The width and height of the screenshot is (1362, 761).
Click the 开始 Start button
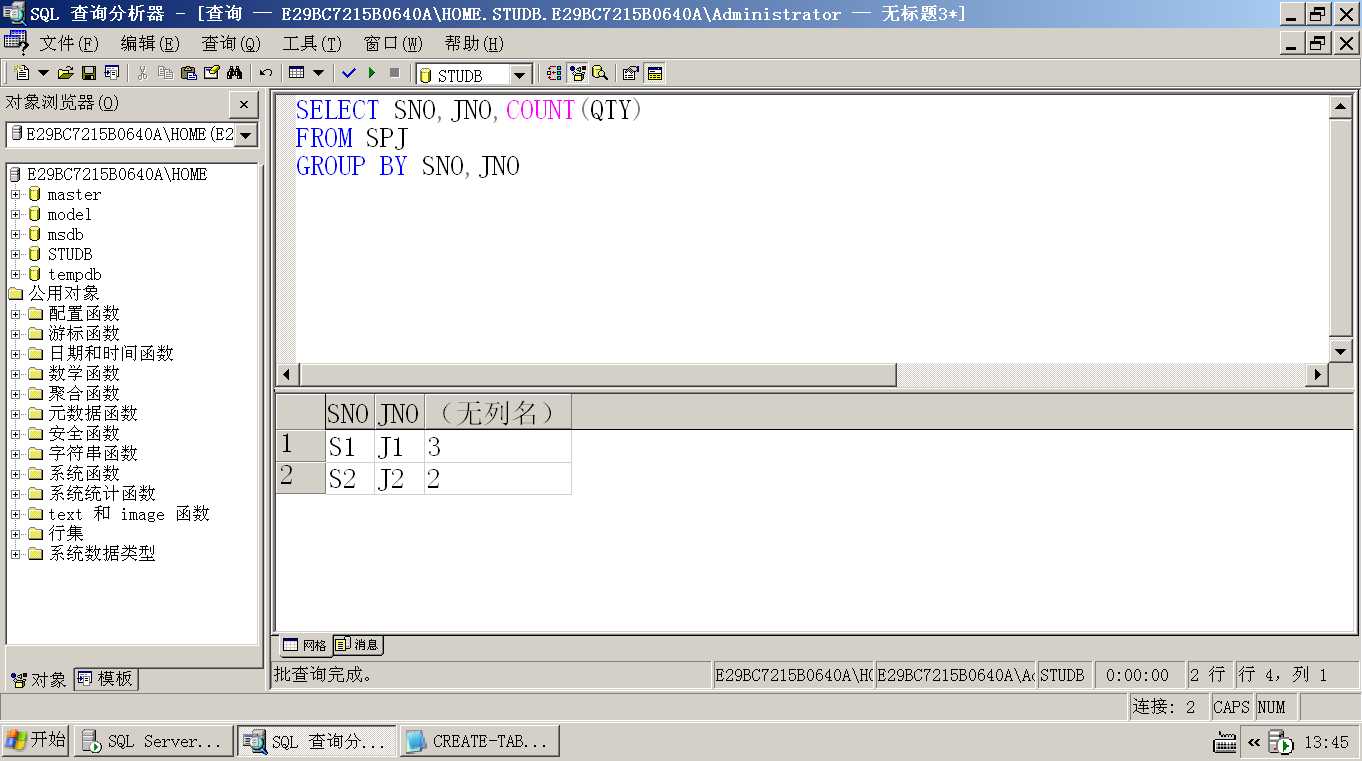click(x=35, y=740)
